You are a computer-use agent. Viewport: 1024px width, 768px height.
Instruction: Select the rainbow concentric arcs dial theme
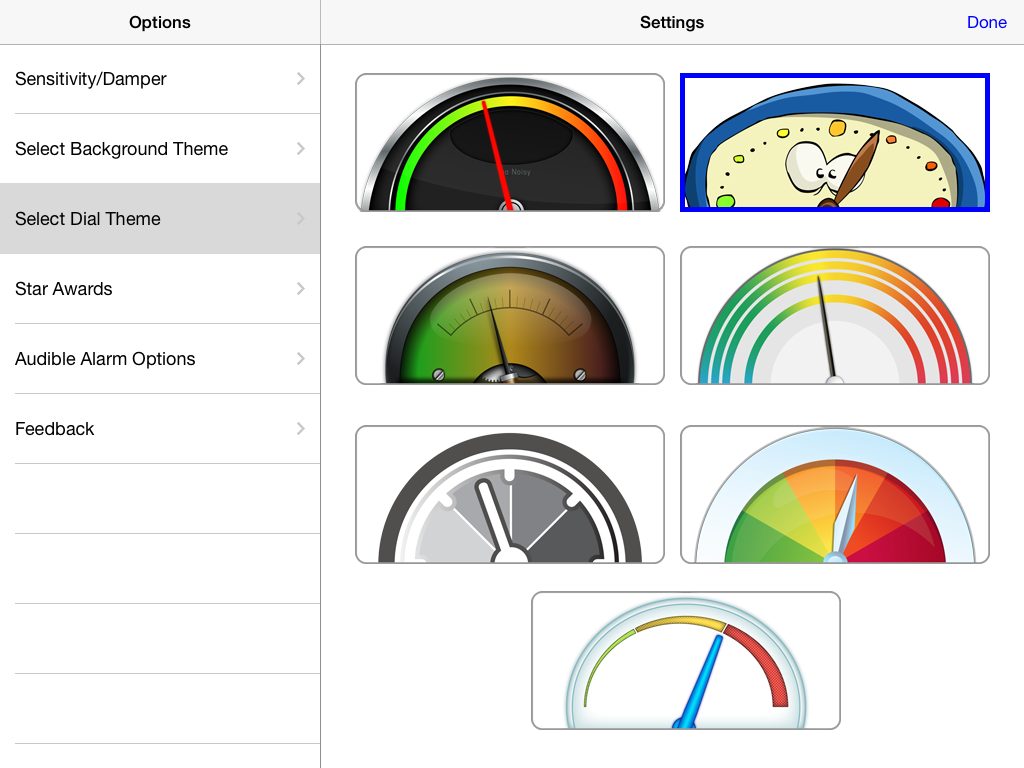pyautogui.click(x=835, y=315)
